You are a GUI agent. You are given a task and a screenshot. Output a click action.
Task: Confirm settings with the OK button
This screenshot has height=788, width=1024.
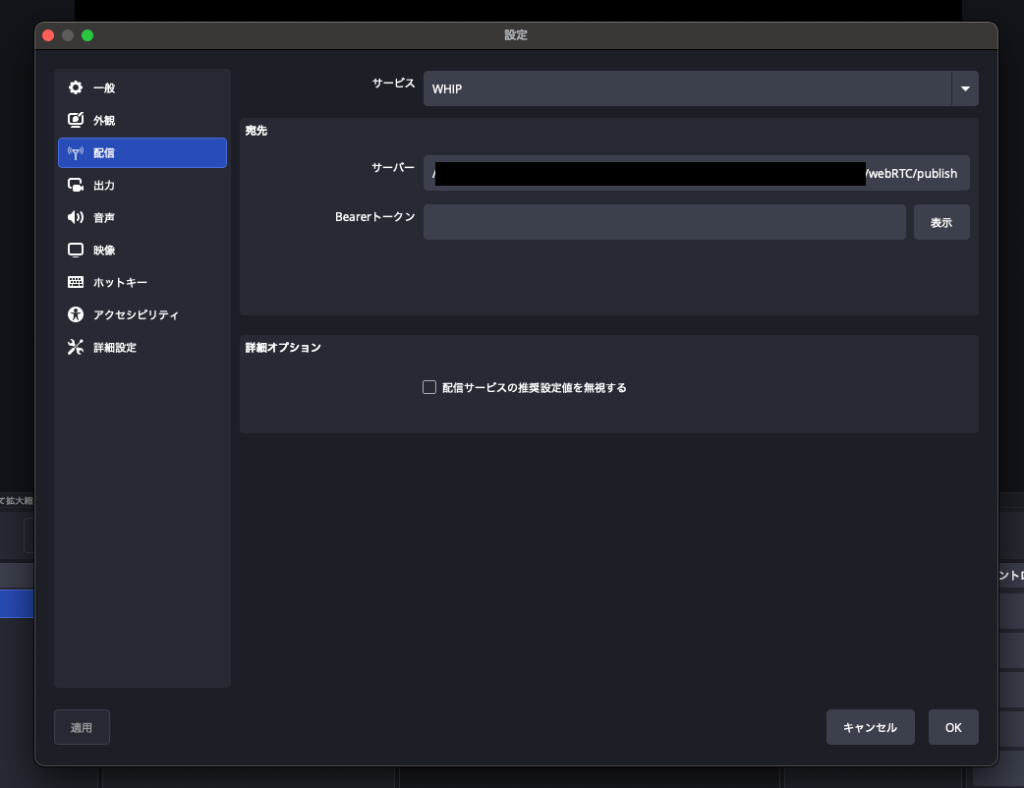pos(953,727)
